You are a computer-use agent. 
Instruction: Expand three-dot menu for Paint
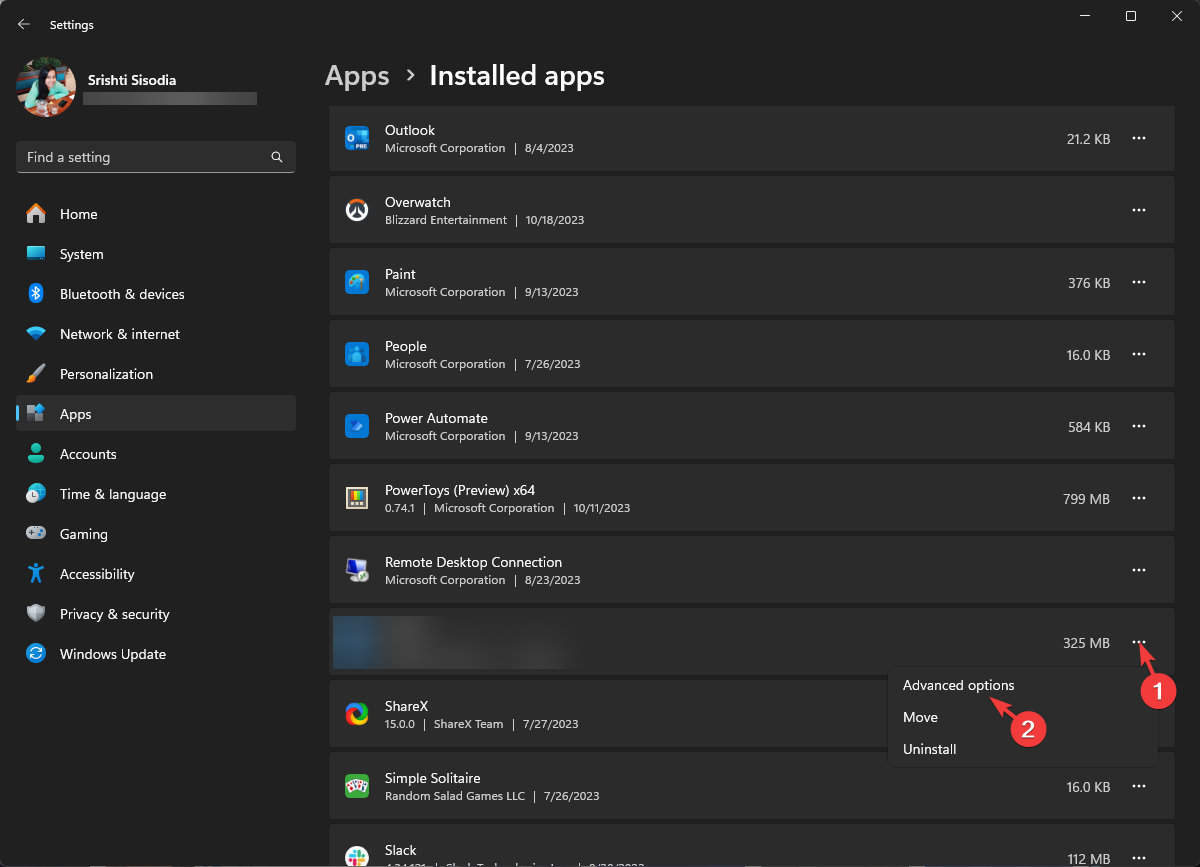(x=1138, y=283)
